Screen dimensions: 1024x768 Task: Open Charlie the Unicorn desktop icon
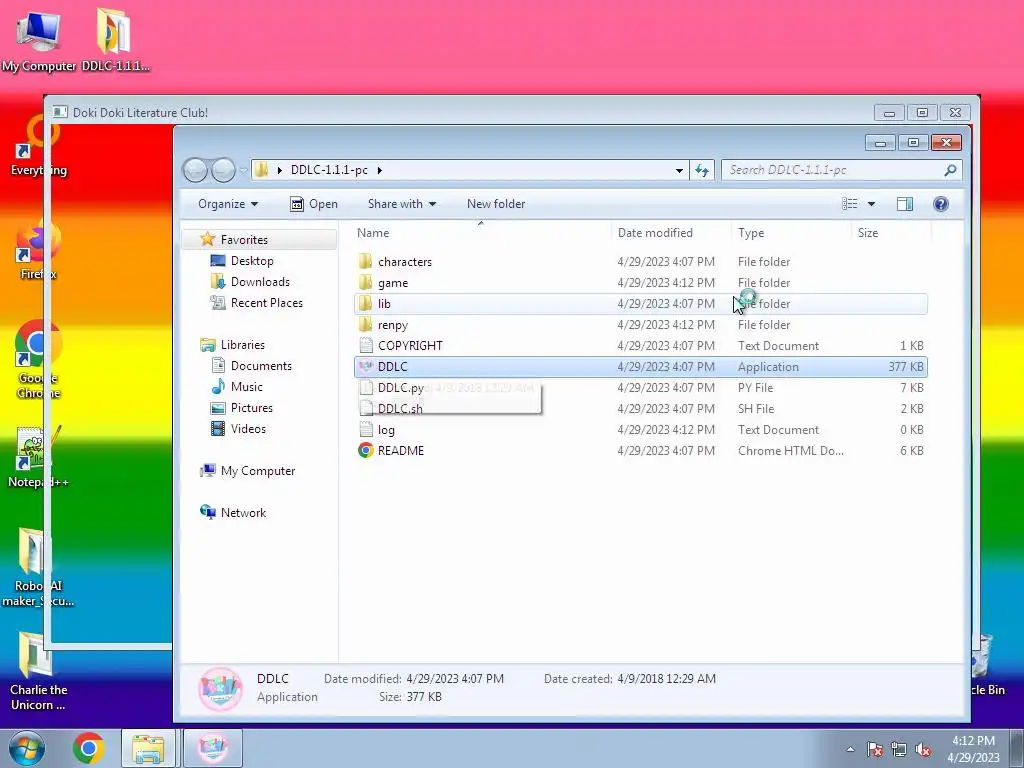[x=38, y=671]
